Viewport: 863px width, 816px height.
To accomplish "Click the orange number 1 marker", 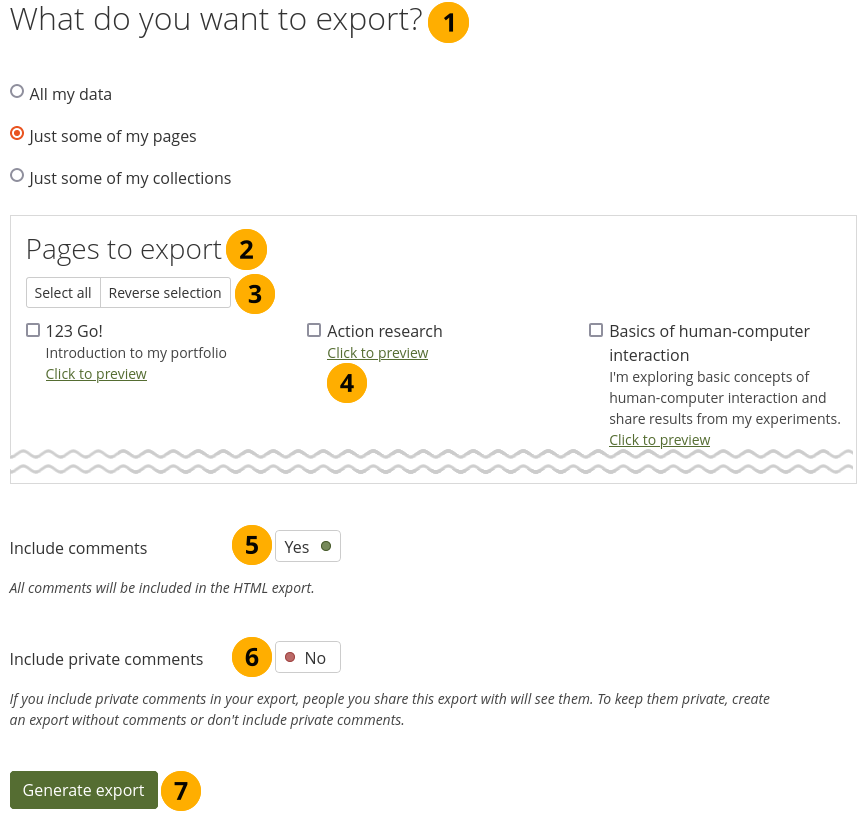I will 449,22.
